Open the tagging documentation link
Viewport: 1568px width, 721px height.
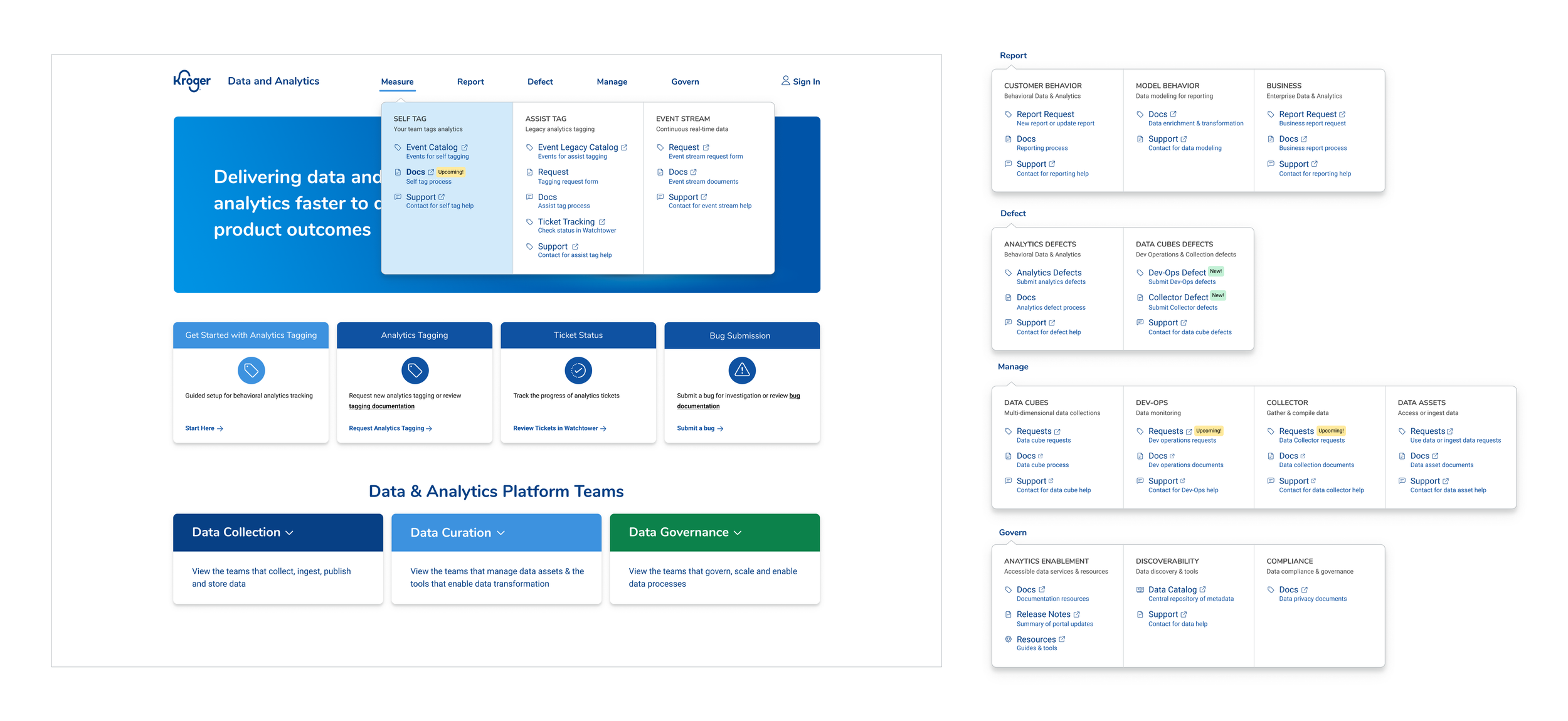point(381,406)
